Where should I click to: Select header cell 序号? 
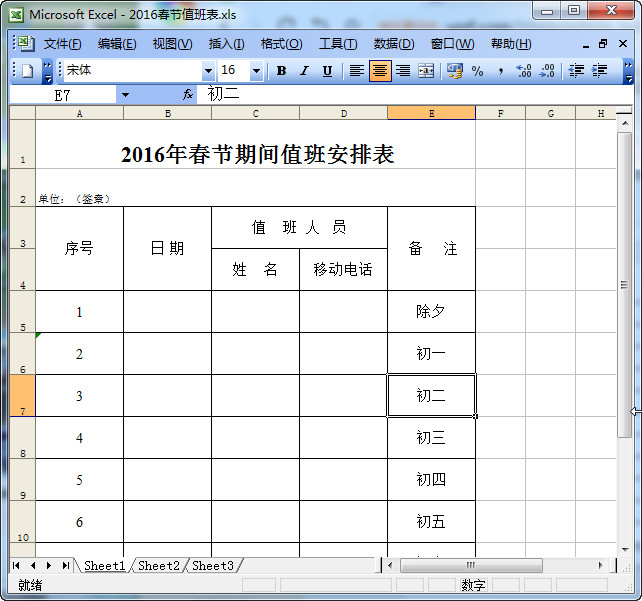[x=79, y=249]
